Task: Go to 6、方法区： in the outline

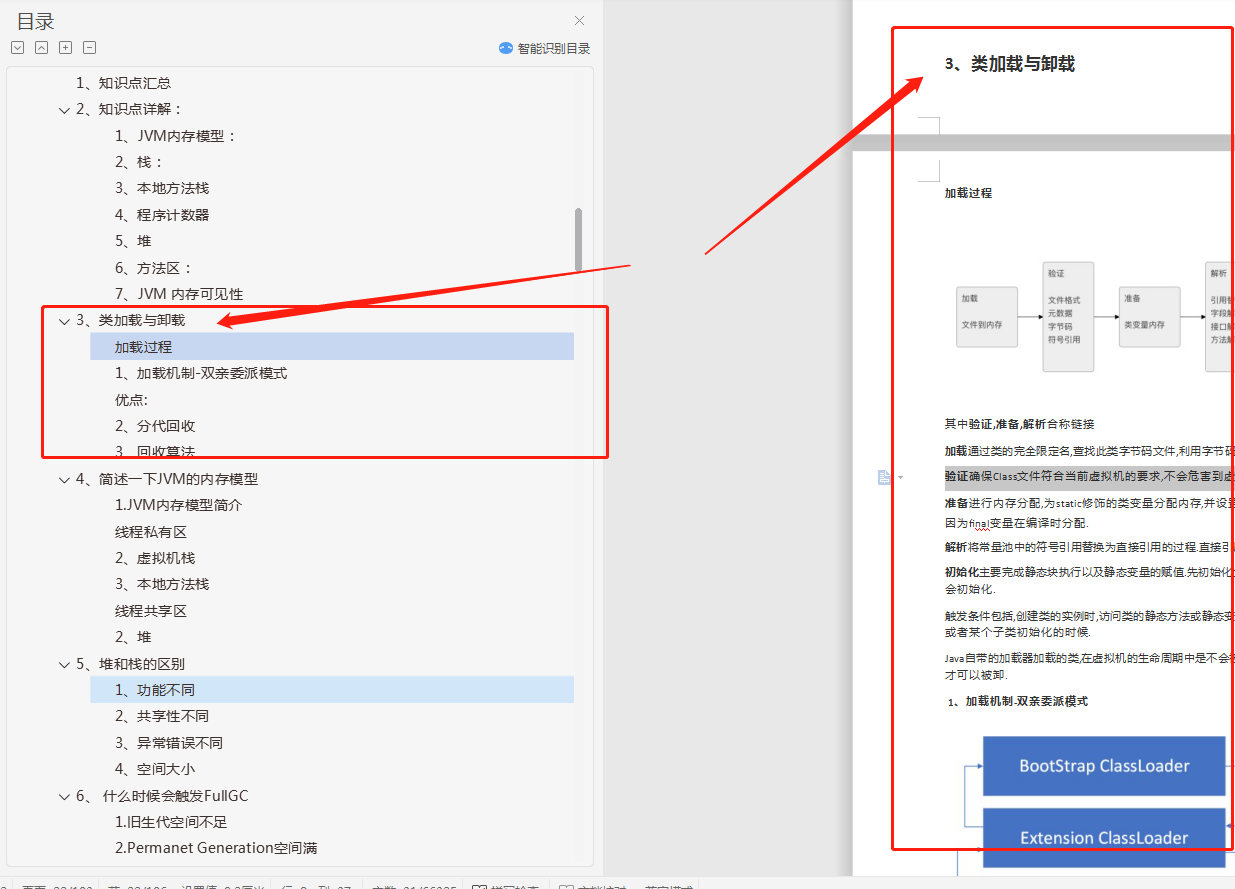Action: coord(153,268)
